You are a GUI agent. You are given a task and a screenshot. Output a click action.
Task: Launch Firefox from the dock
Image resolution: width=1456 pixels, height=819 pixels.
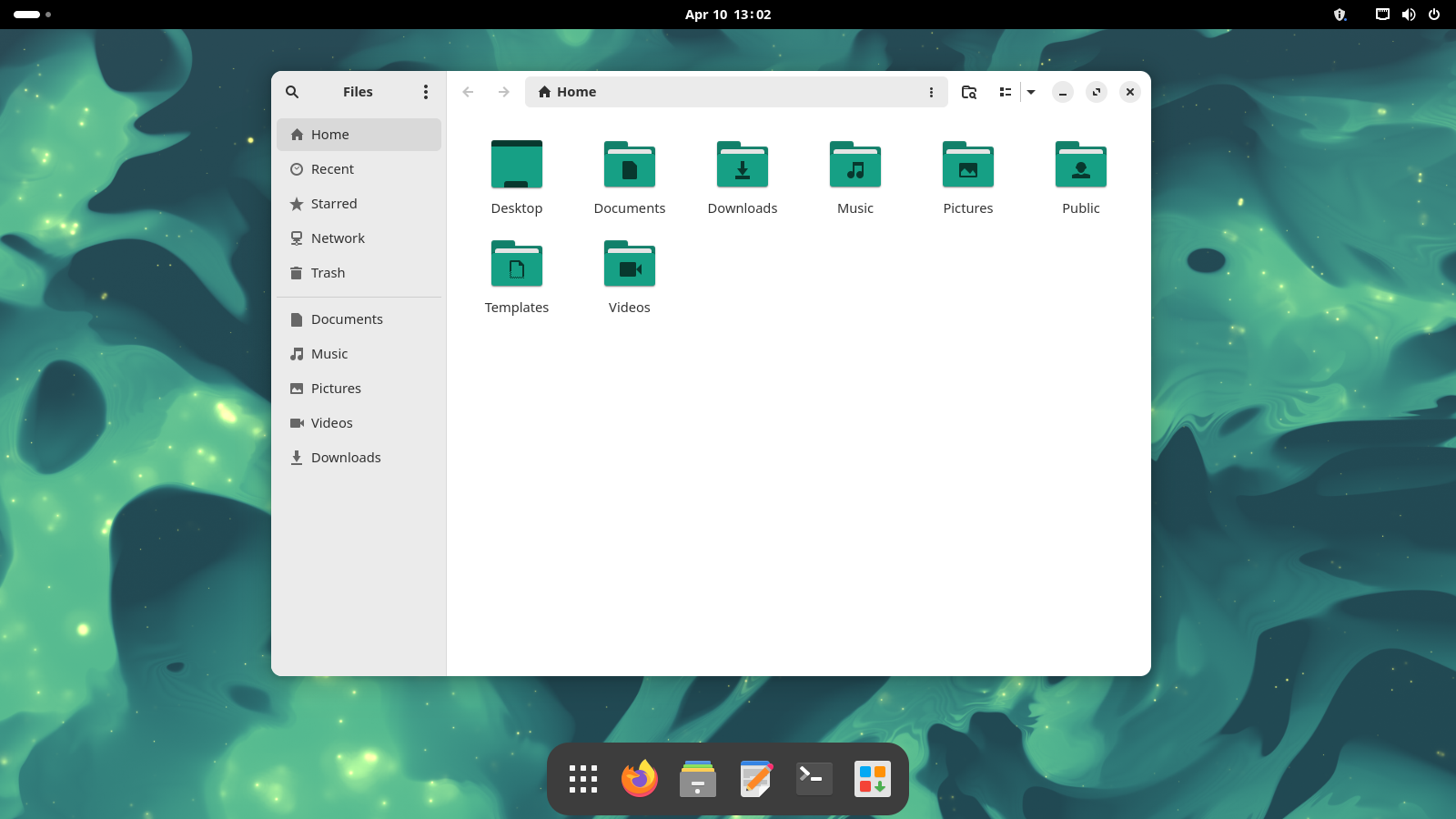640,779
